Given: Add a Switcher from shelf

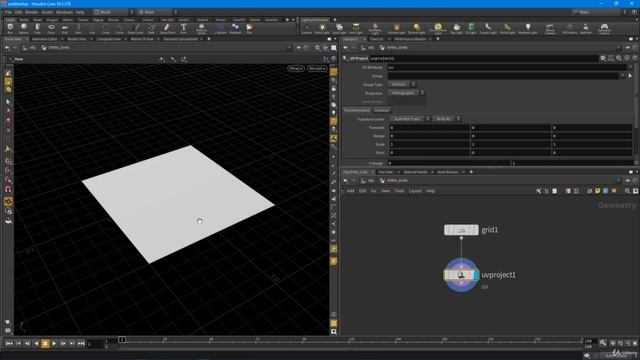Looking at the screenshot, I should pyautogui.click(x=586, y=29).
